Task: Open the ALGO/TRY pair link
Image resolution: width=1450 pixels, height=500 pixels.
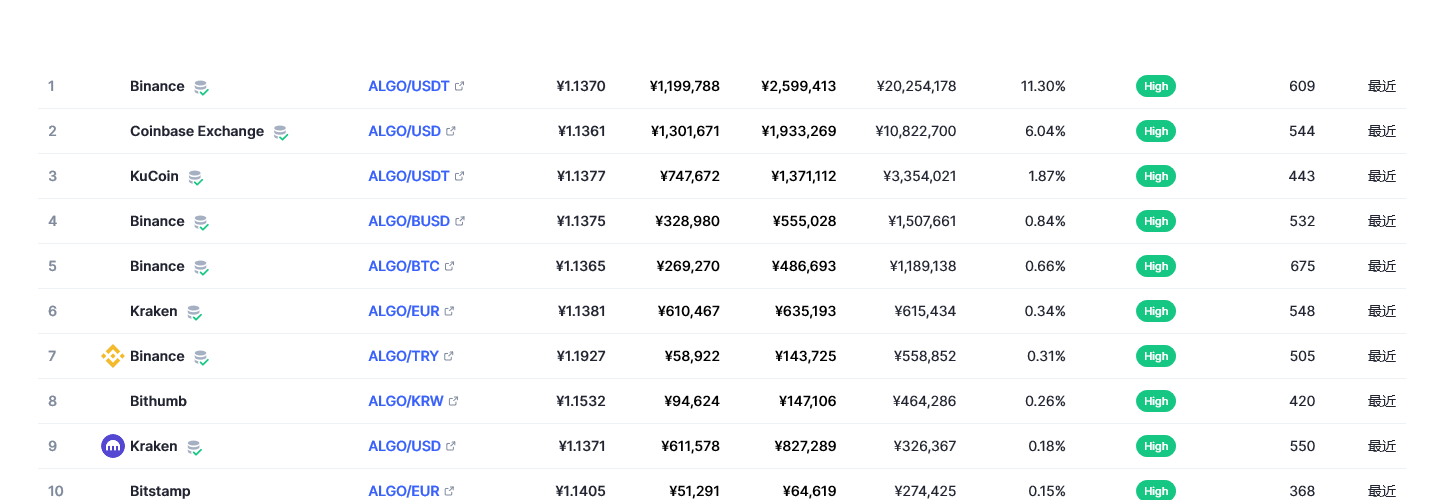Action: pyautogui.click(x=404, y=356)
